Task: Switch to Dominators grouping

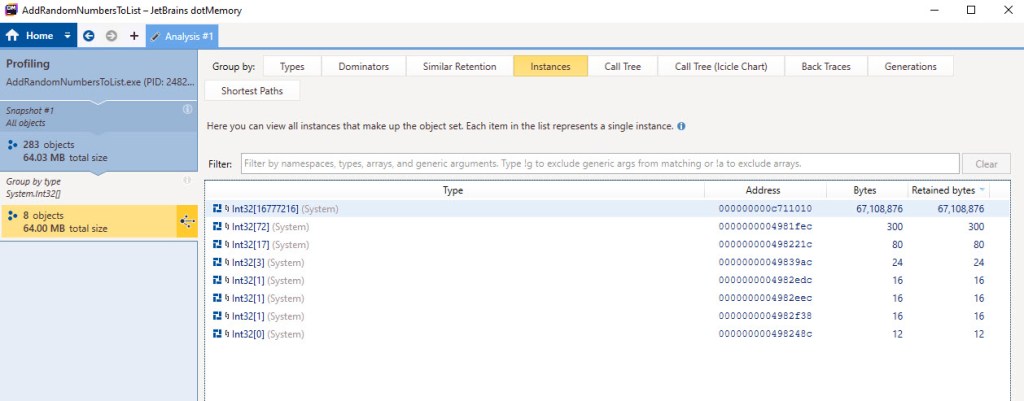Action: tap(364, 67)
